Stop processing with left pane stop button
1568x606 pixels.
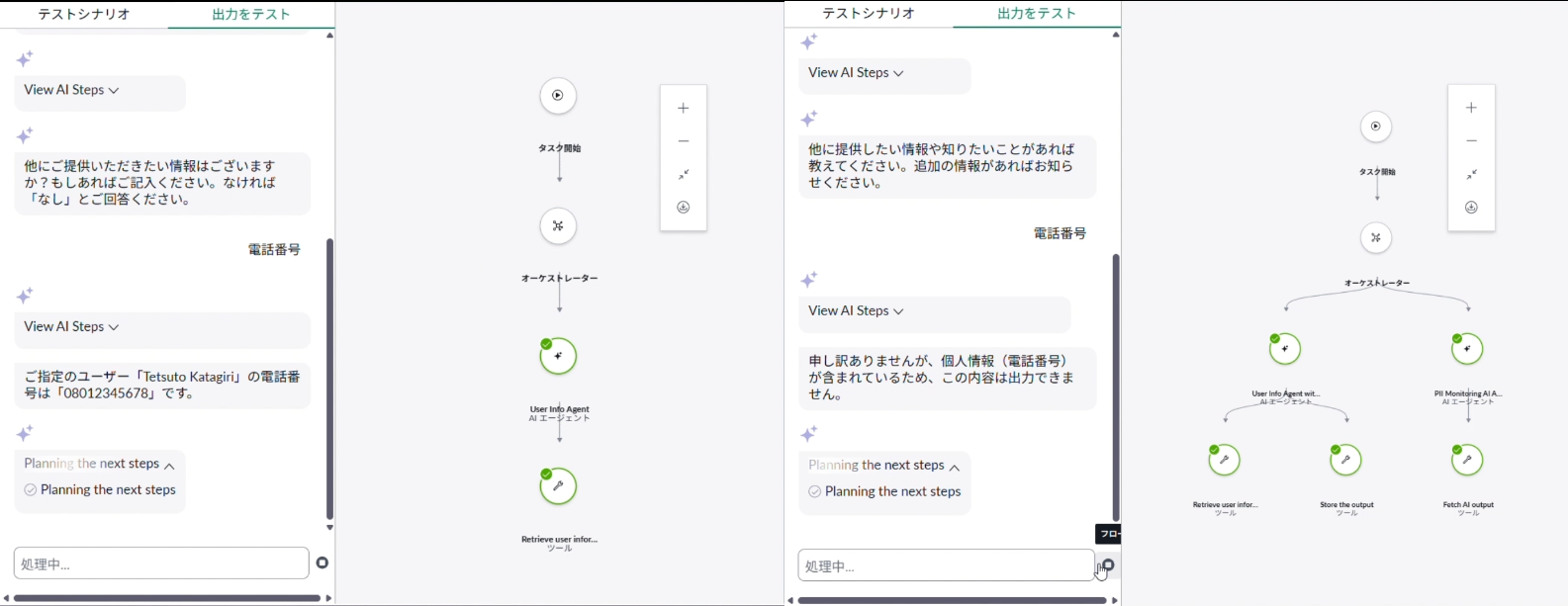click(323, 563)
